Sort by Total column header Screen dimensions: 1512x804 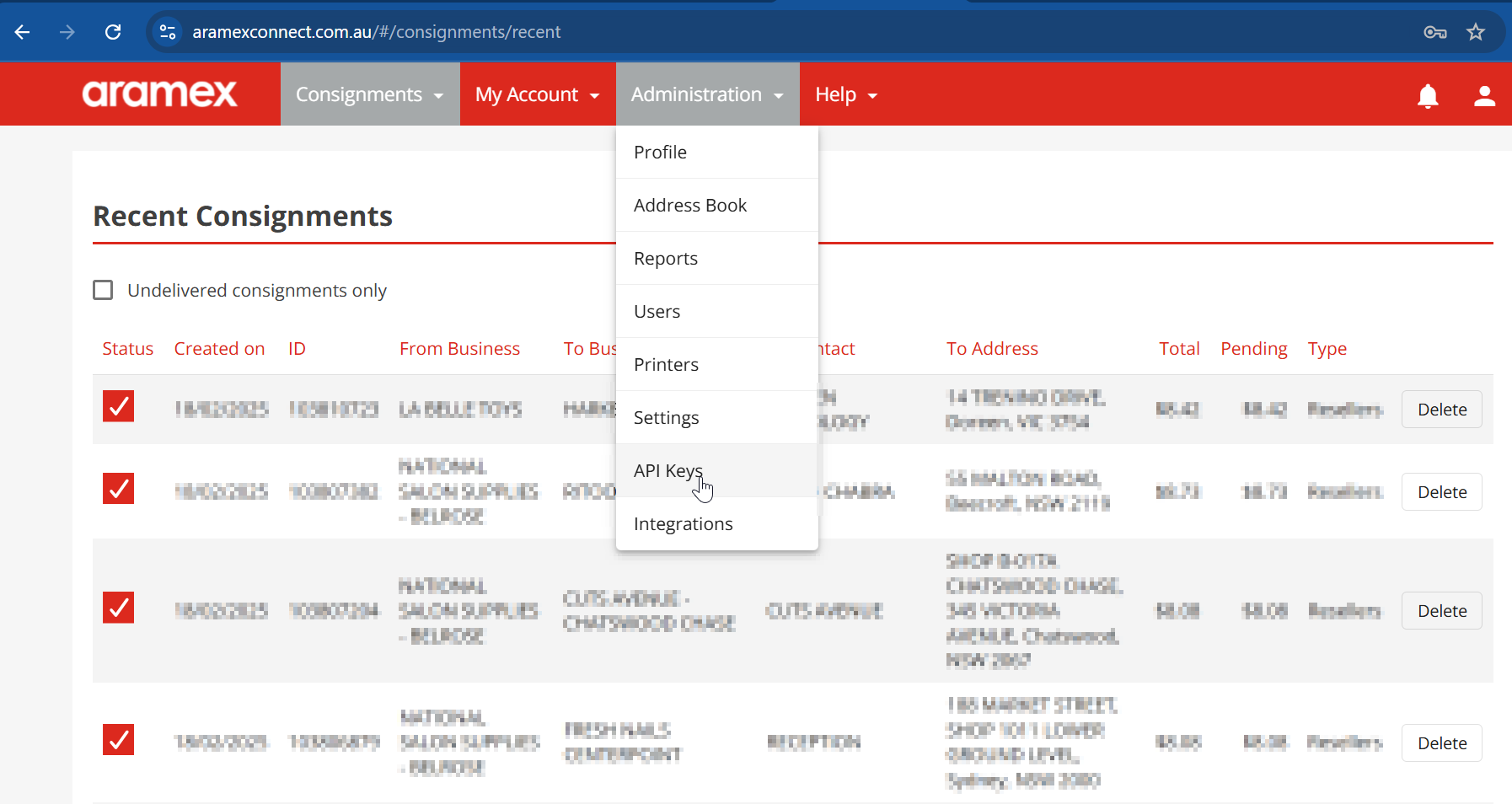tap(1179, 349)
